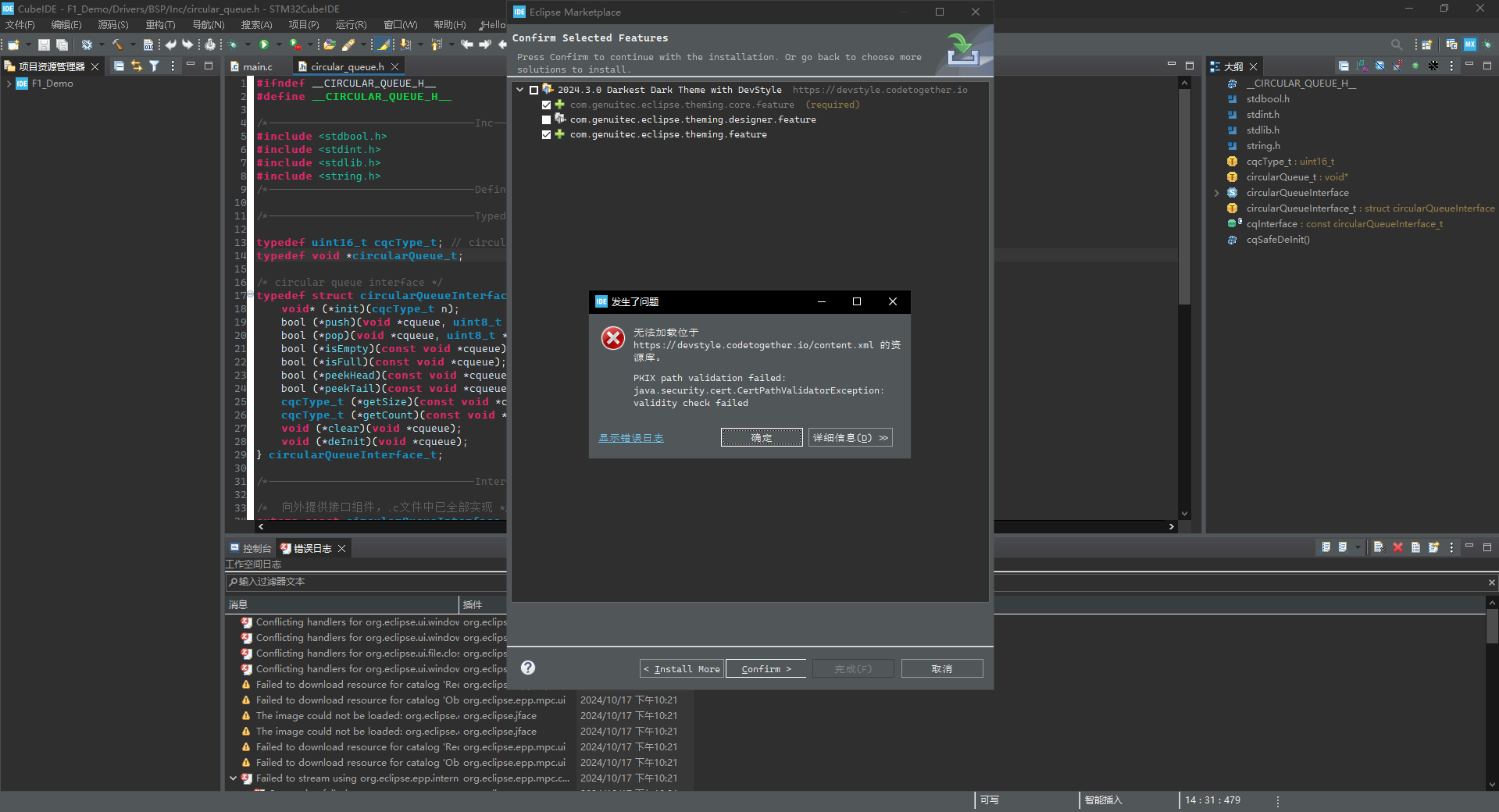1499x812 pixels.
Task: Expand circularQueueInterface in the outline
Action: pos(1216,193)
